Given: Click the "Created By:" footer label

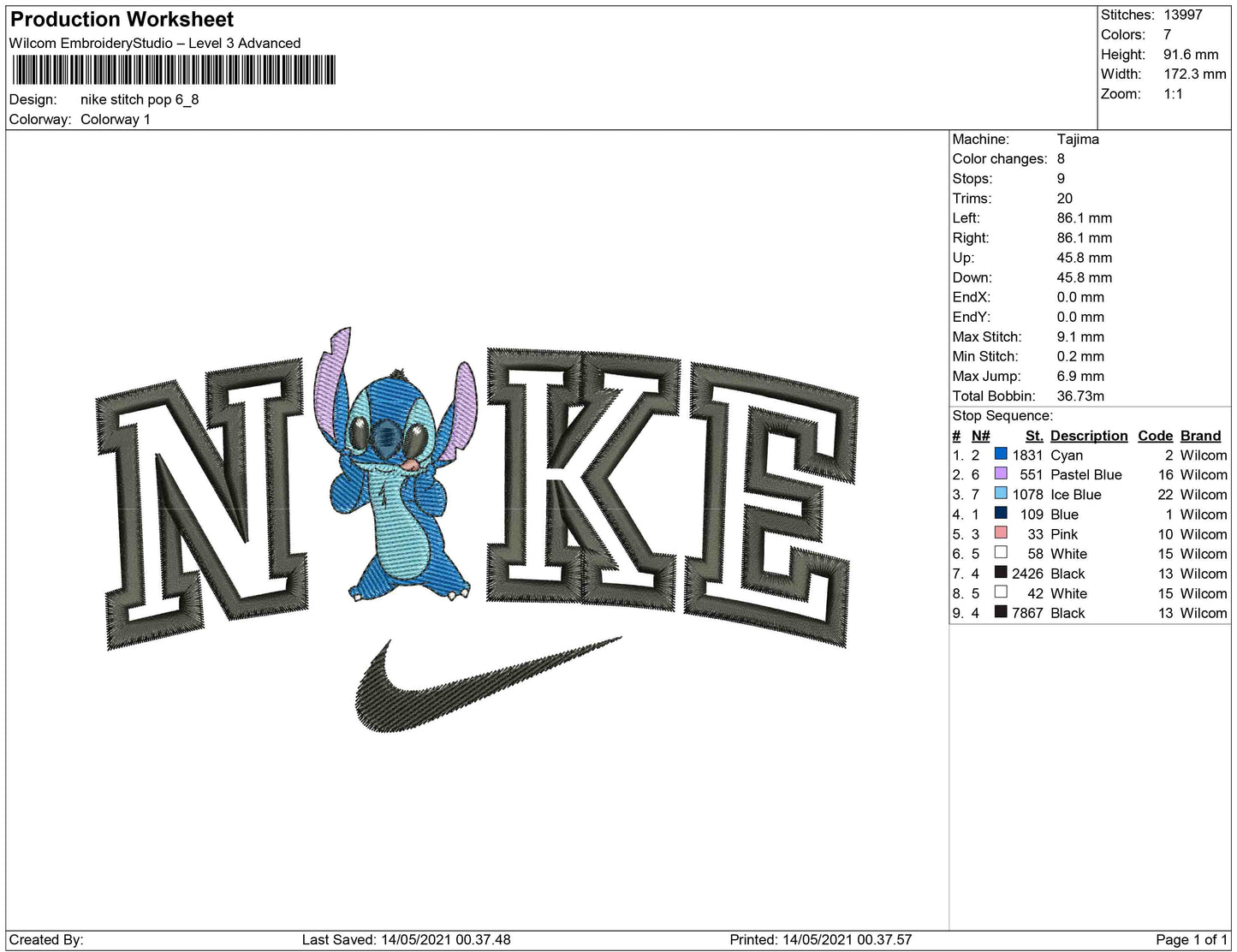Looking at the screenshot, I should click(46, 939).
